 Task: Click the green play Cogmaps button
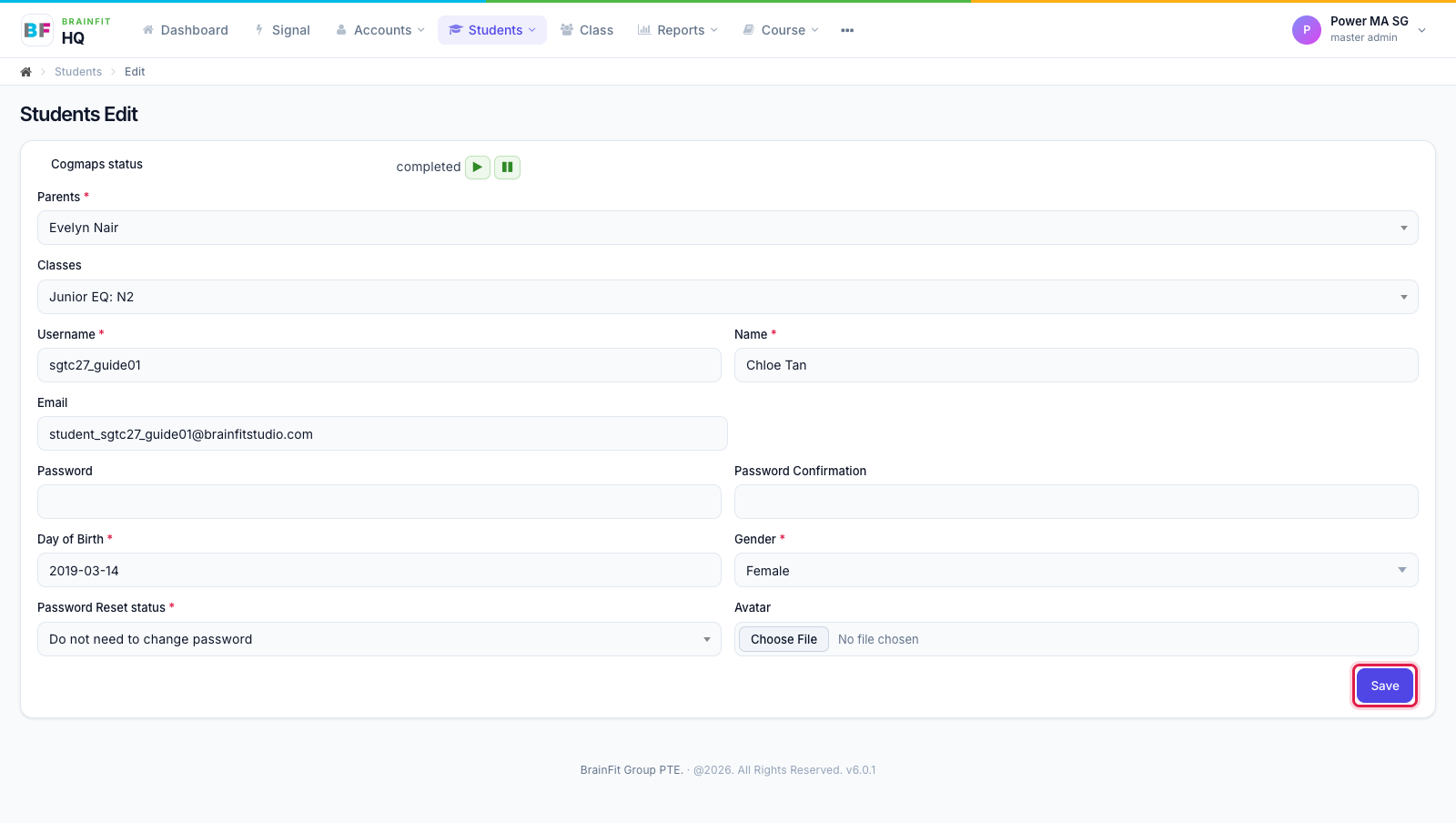pos(478,167)
